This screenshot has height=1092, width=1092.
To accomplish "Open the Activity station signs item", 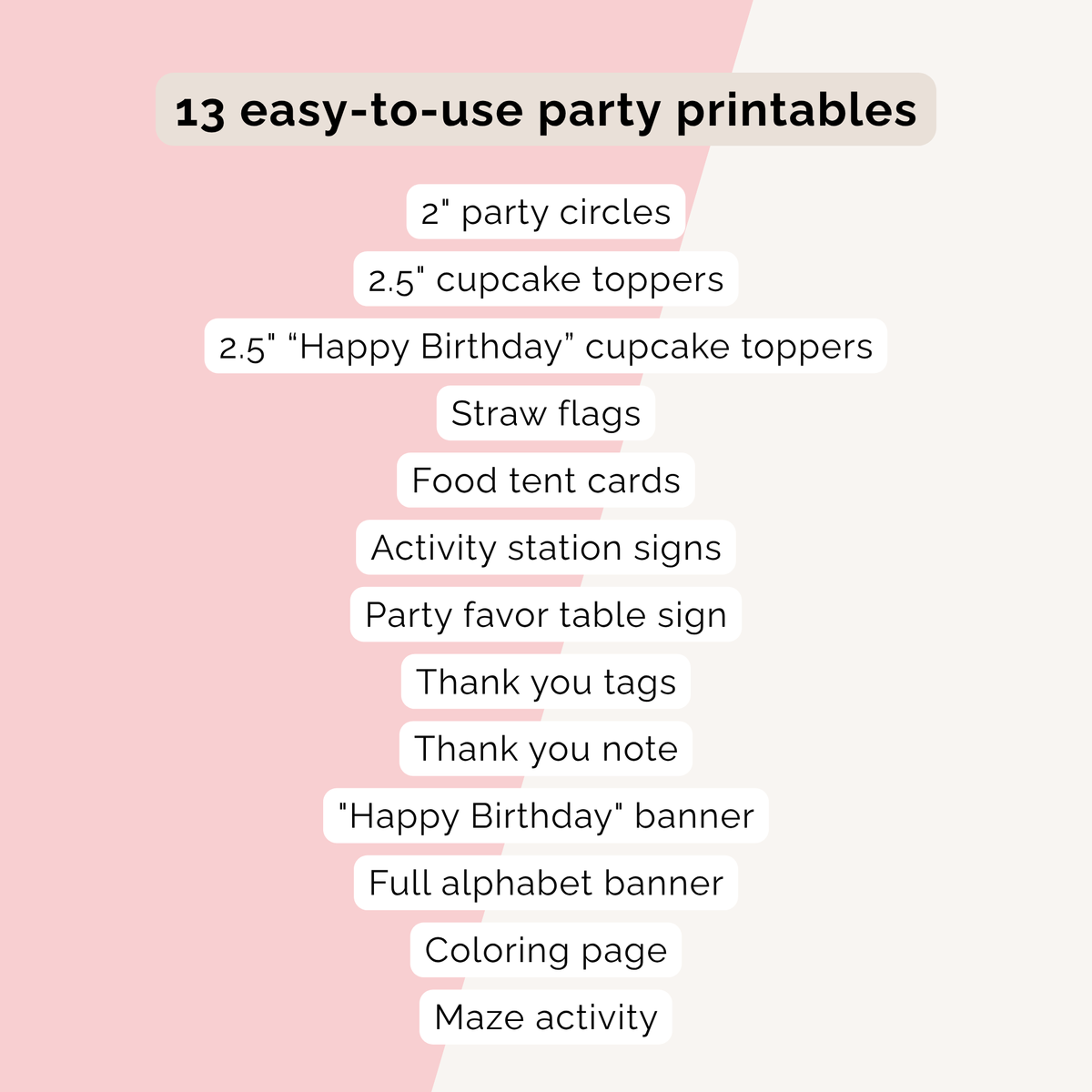I will pyautogui.click(x=545, y=548).
